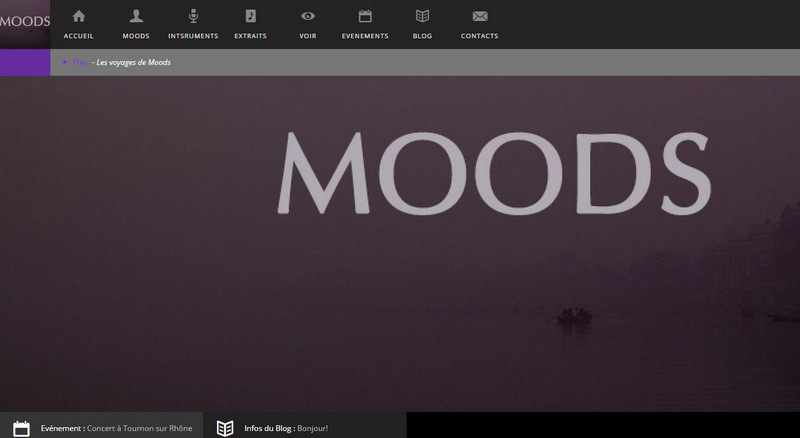The height and width of the screenshot is (438, 800).
Task: Open the EVENEMENTS page
Action: 365,36
